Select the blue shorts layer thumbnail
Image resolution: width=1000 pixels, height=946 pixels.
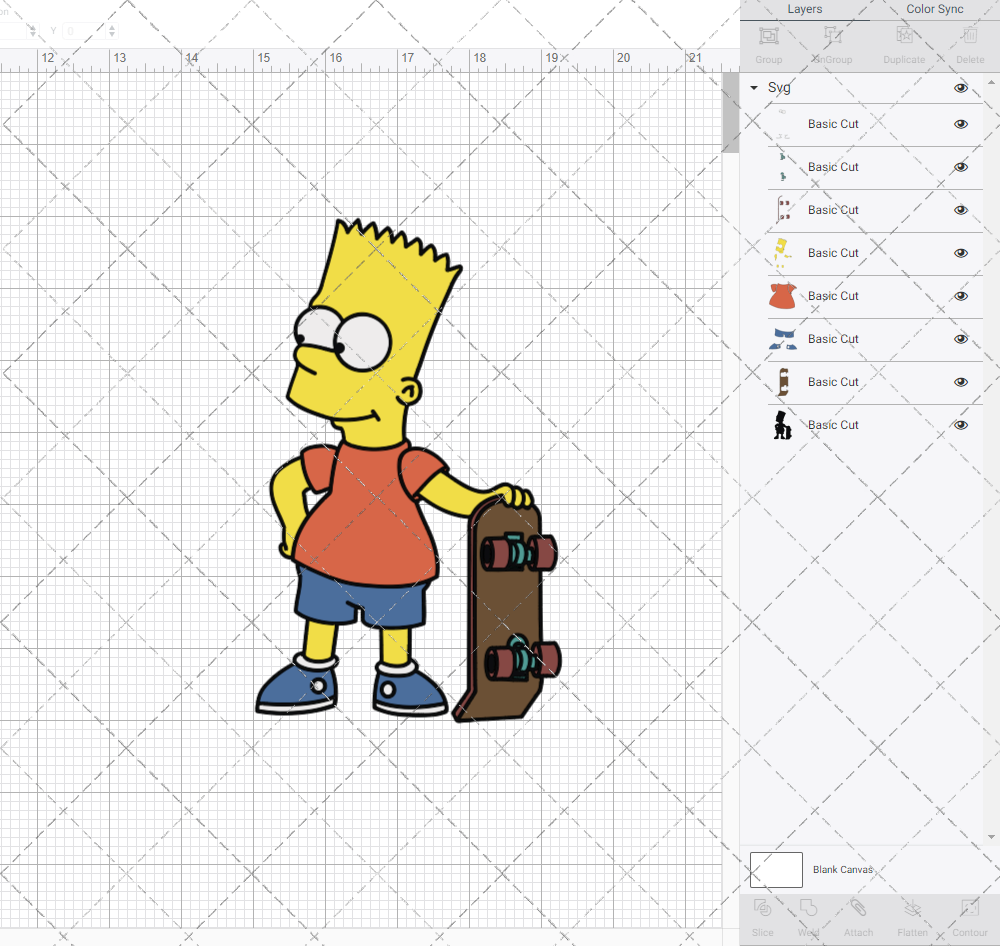click(783, 339)
